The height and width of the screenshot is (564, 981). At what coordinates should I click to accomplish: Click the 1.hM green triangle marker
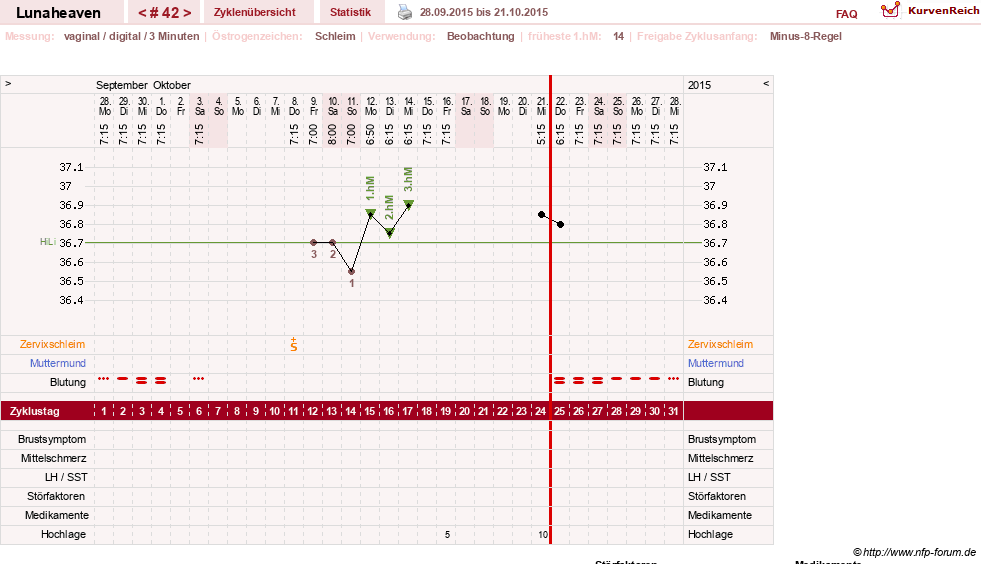370,212
